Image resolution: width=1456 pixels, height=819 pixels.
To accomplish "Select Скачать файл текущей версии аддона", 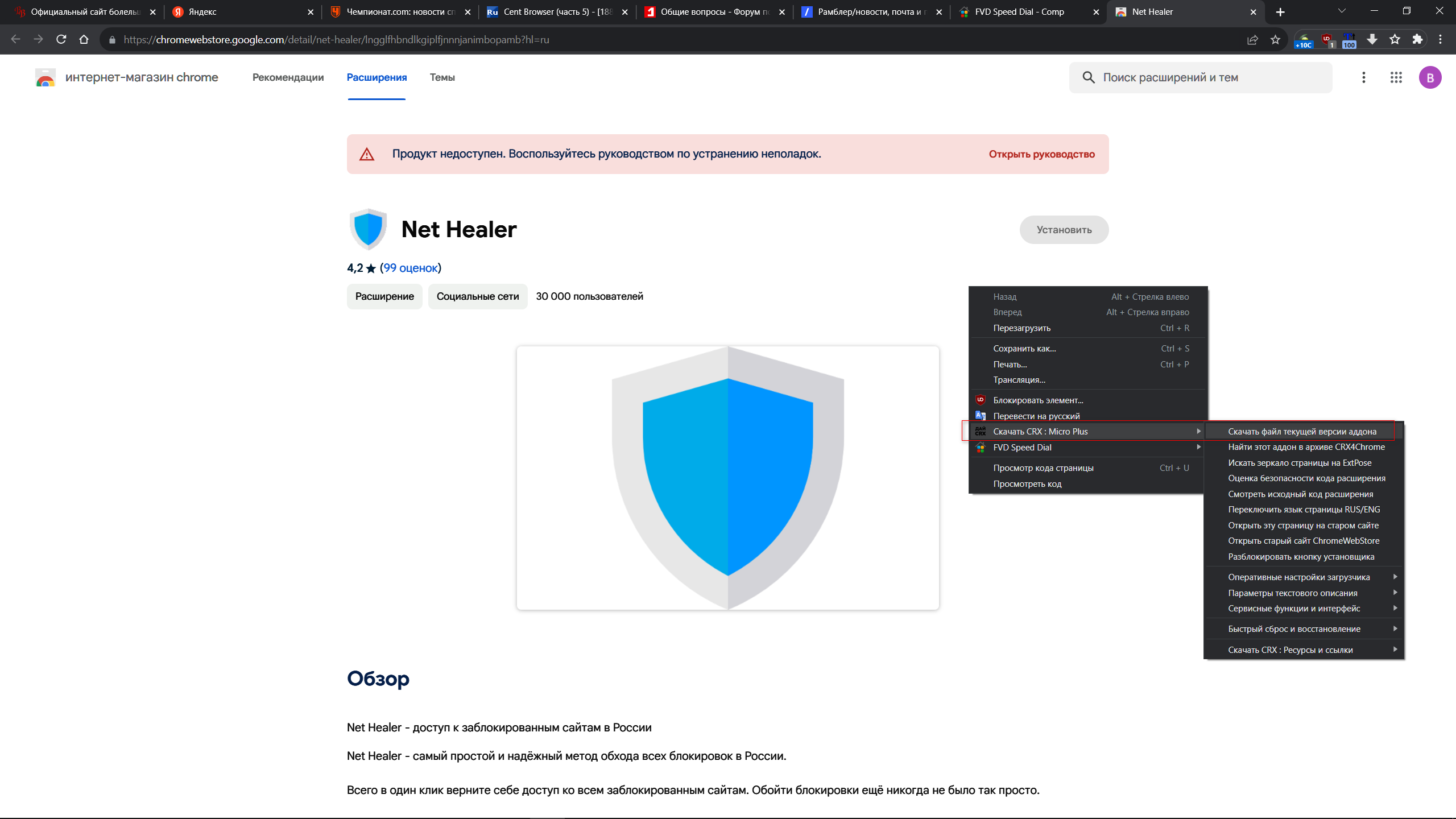I will click(1304, 432).
